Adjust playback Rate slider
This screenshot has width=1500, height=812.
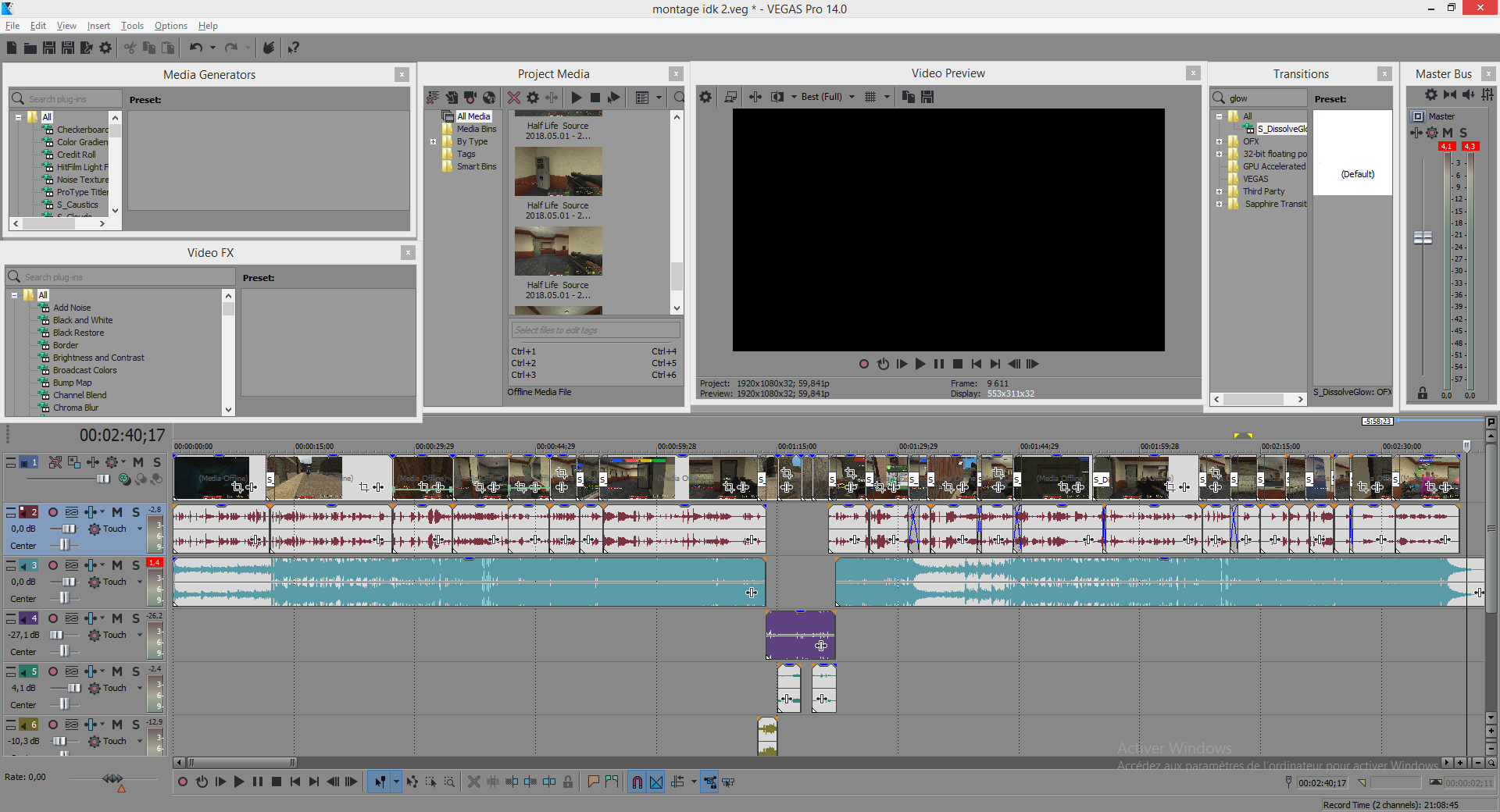click(x=112, y=778)
